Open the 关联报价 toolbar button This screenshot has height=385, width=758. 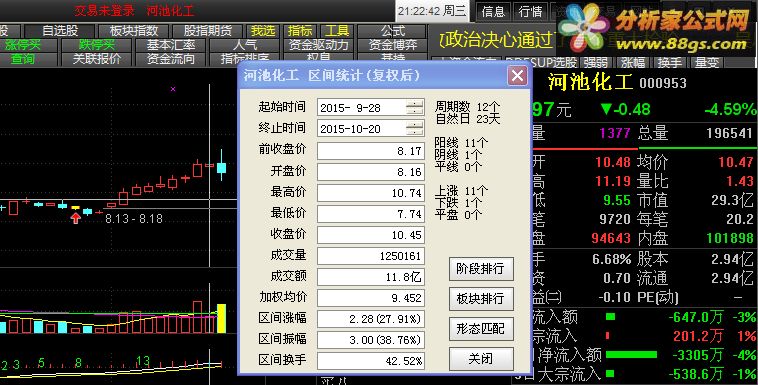click(x=97, y=59)
